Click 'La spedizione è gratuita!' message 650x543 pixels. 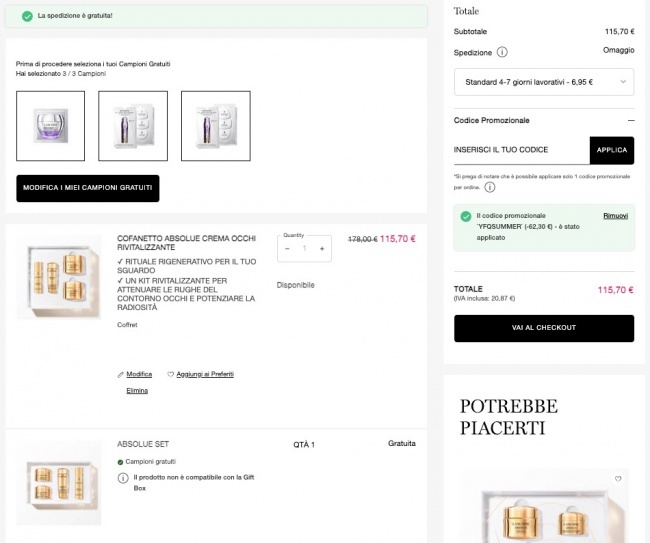click(x=75, y=16)
